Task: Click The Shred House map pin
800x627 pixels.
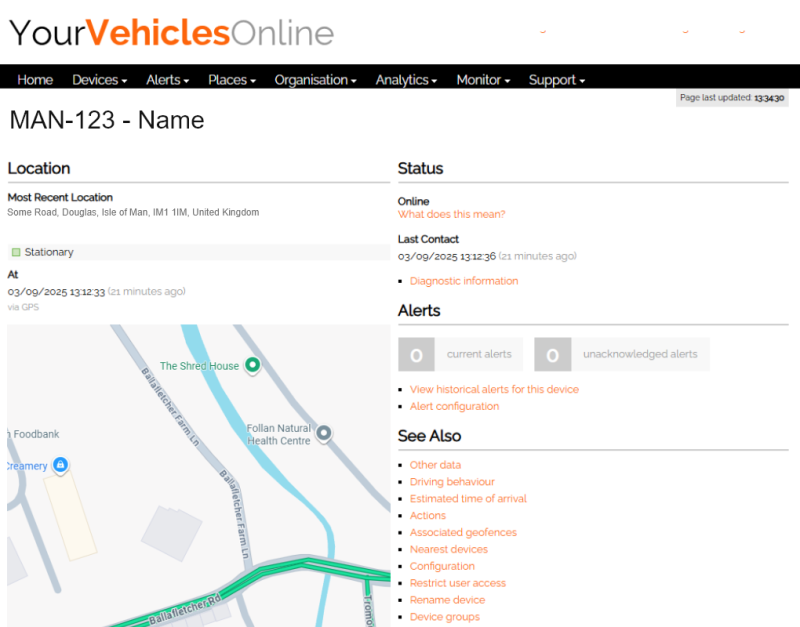Action: pos(252,365)
